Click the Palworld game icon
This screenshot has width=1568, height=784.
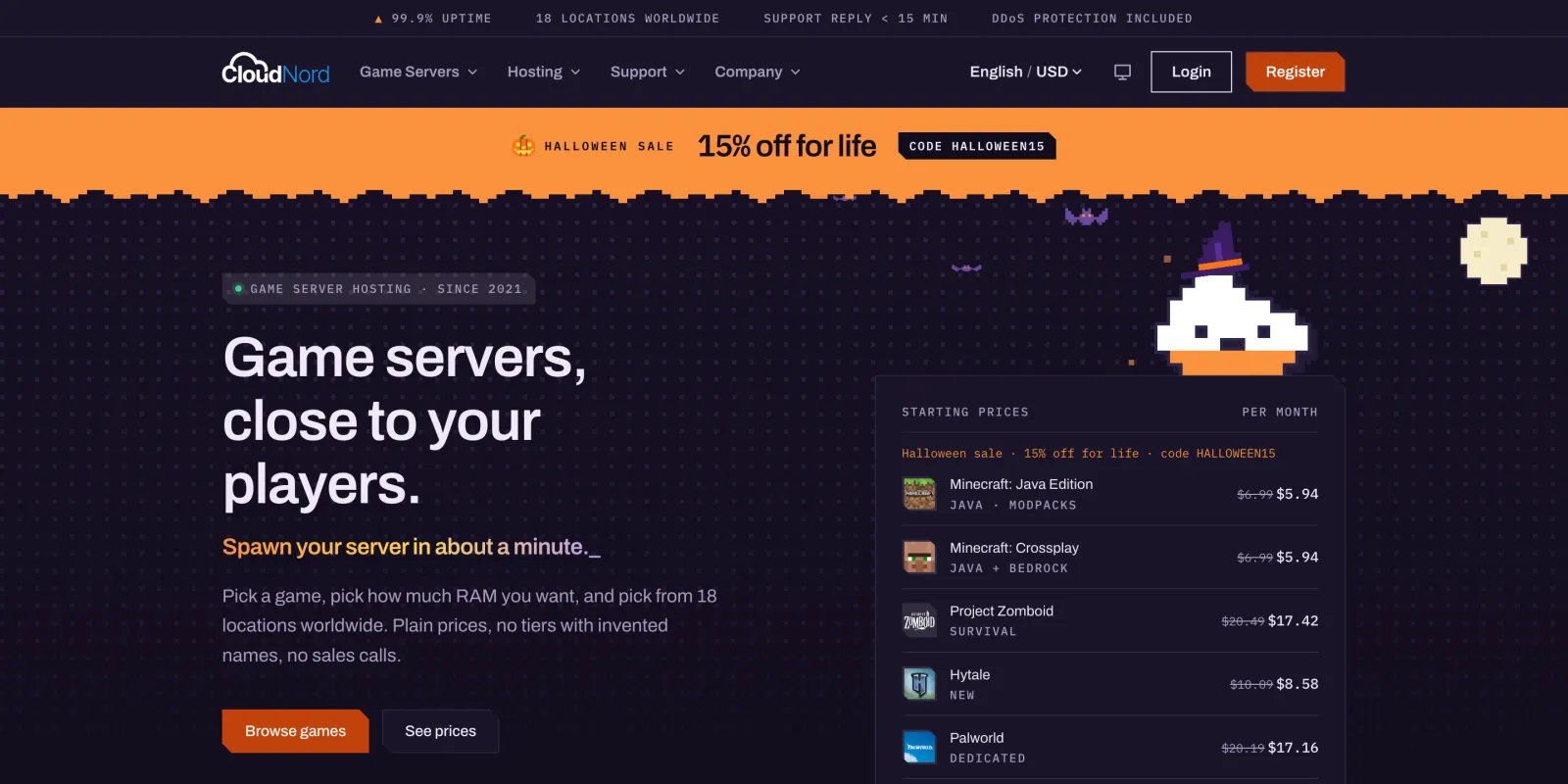(x=919, y=747)
